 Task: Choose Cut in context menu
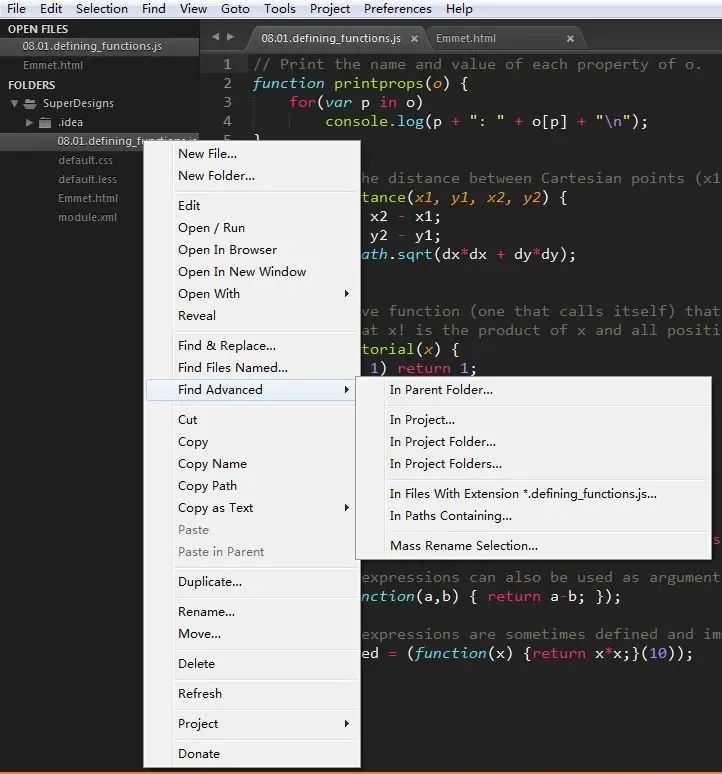point(252,420)
